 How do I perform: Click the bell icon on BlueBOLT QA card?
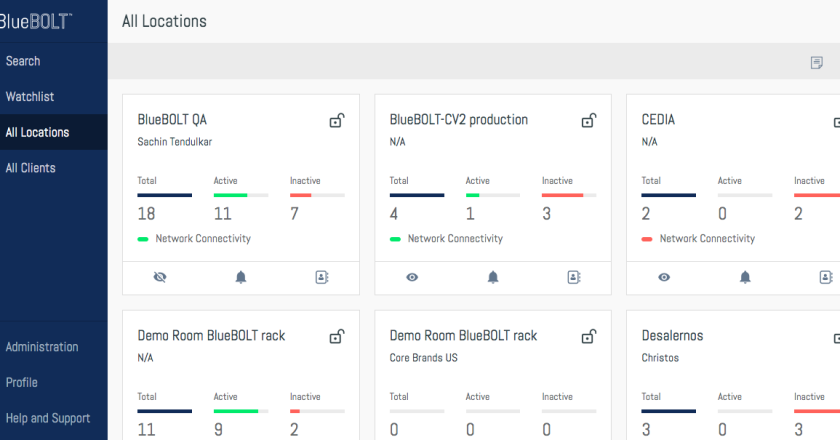point(241,277)
